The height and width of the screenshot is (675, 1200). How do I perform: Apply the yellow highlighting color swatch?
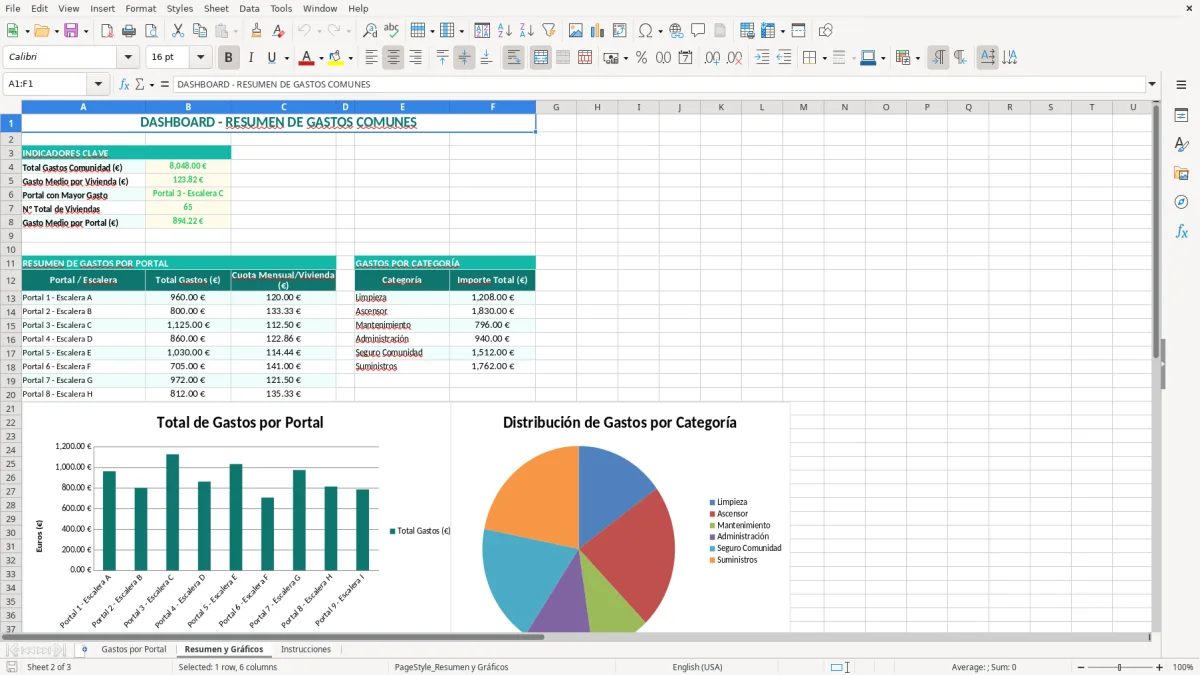click(336, 58)
